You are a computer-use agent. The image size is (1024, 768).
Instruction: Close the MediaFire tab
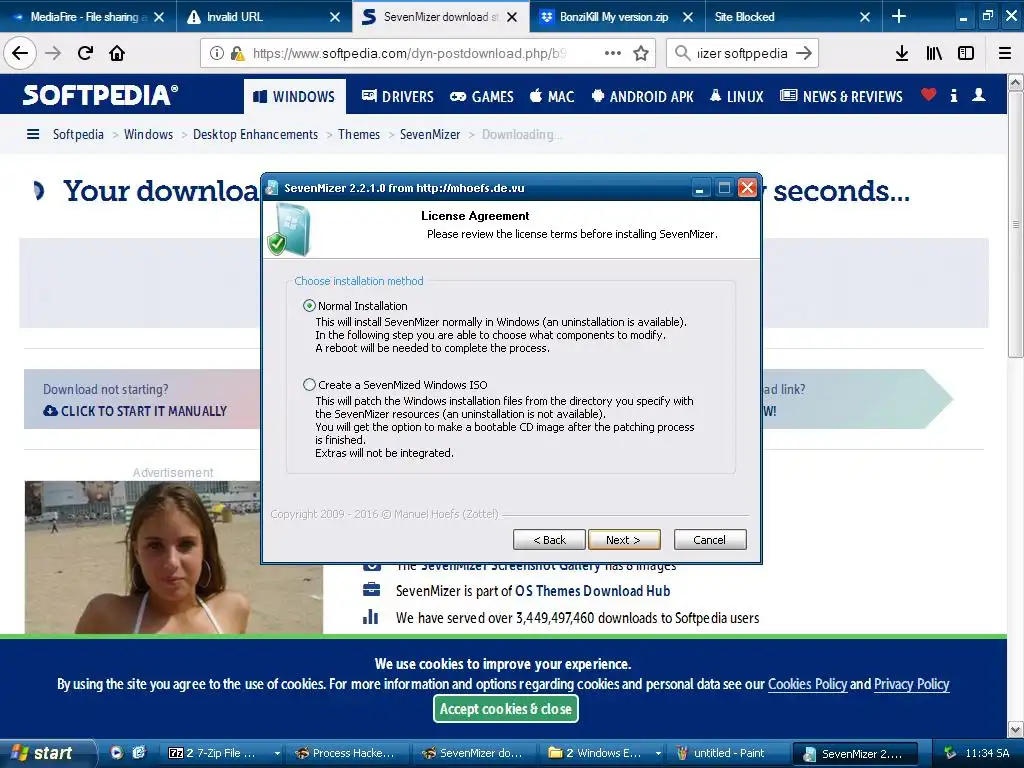[159, 17]
